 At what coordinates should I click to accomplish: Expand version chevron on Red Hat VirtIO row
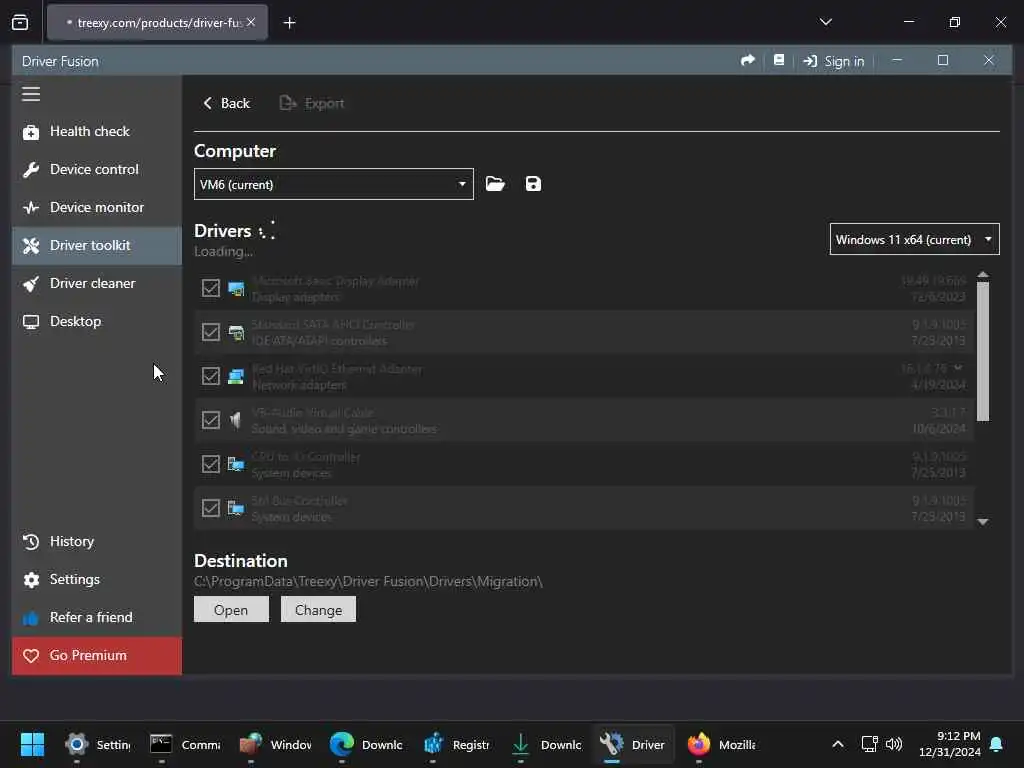pyautogui.click(x=958, y=368)
